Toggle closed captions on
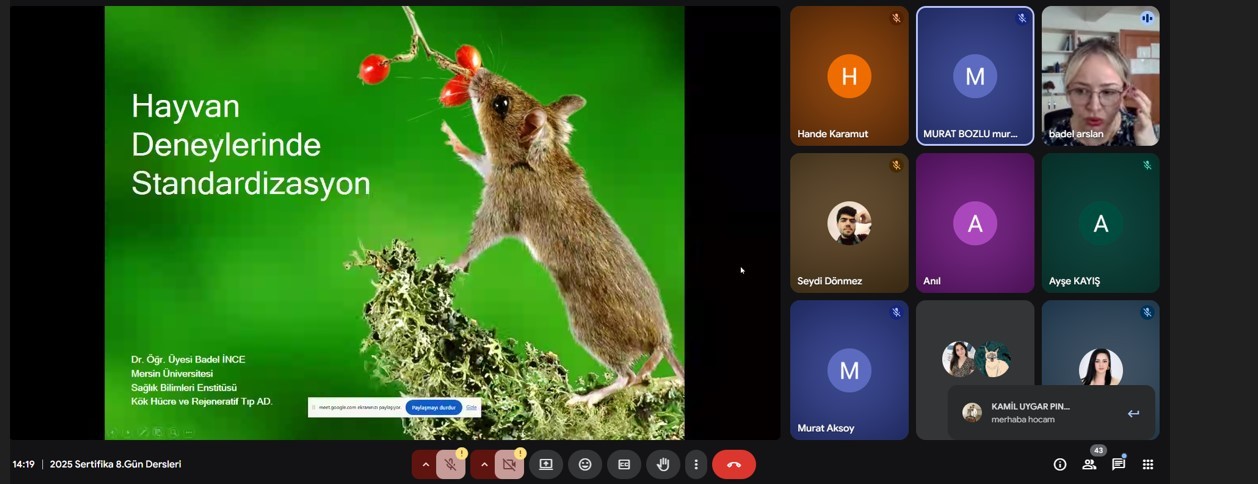Image resolution: width=1258 pixels, height=484 pixels. click(624, 464)
